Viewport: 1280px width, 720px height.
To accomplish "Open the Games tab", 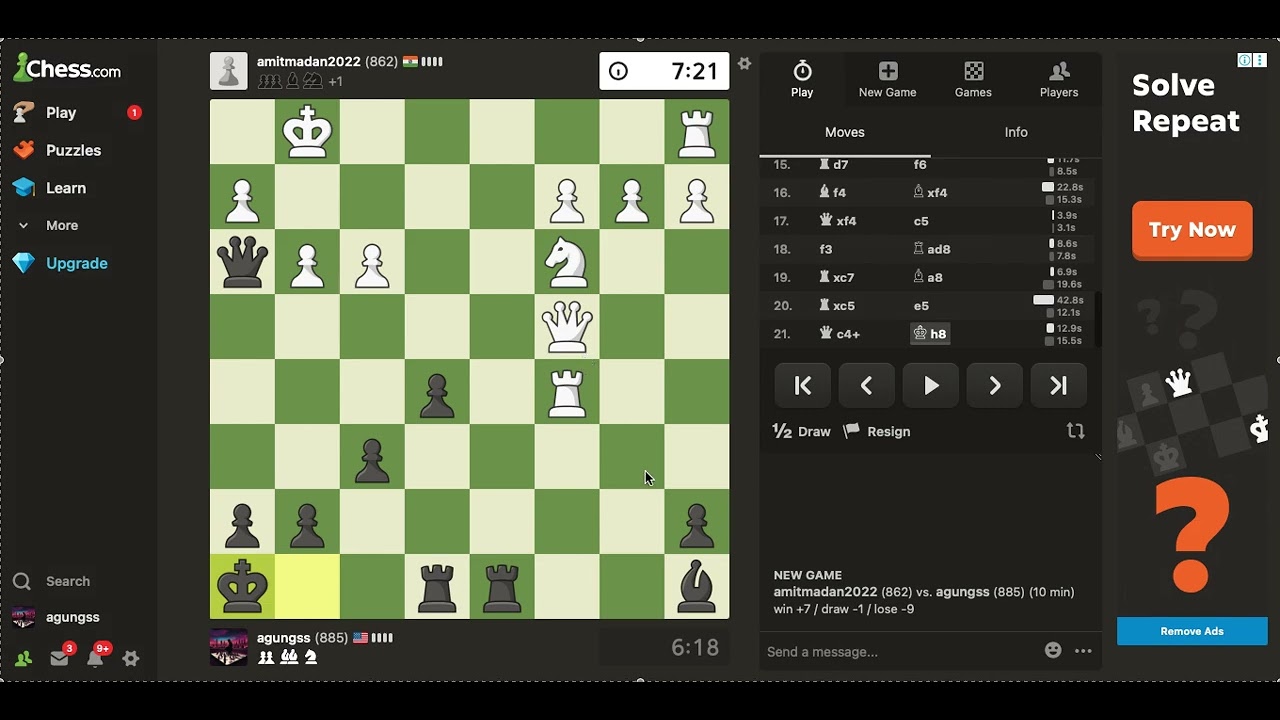I will click(x=973, y=79).
